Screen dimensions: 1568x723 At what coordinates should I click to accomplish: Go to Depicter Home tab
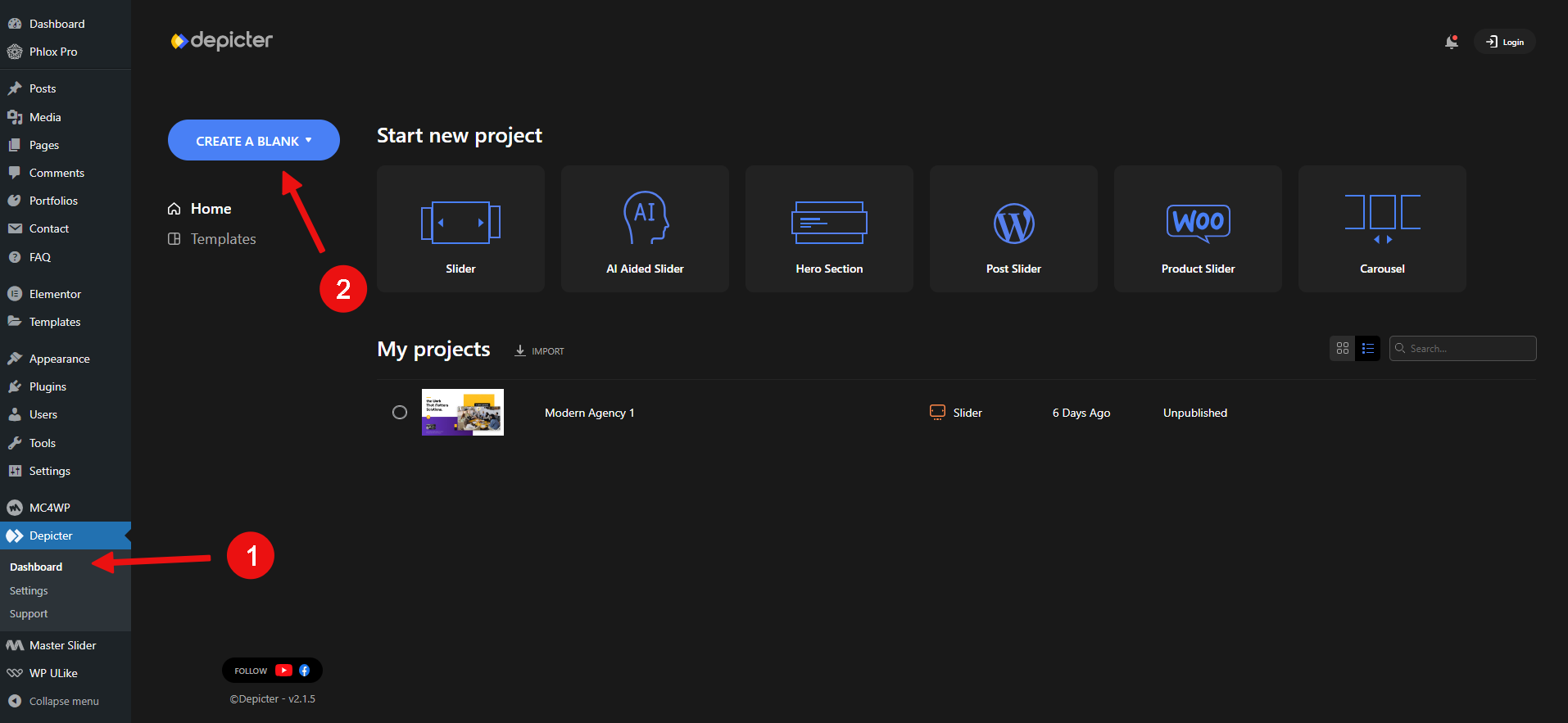200,209
